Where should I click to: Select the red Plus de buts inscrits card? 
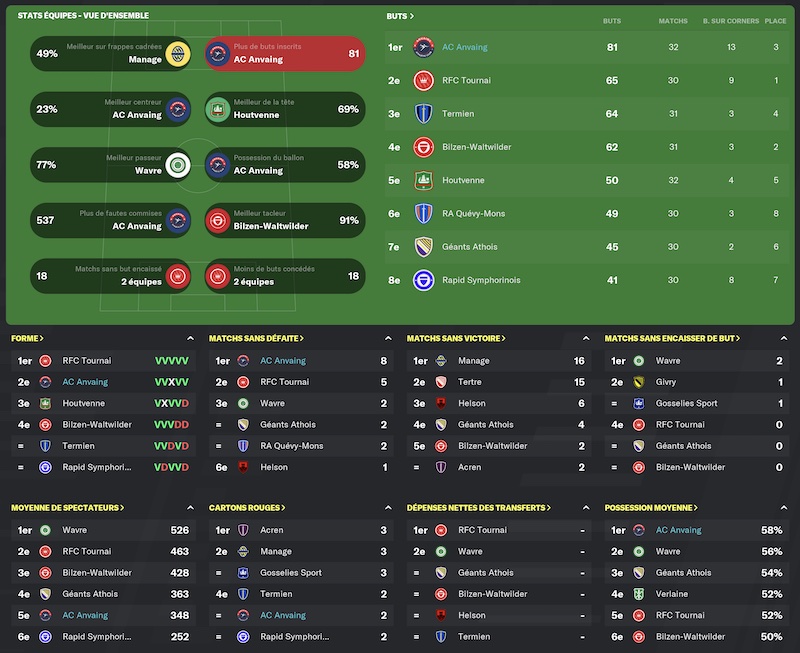pos(285,54)
